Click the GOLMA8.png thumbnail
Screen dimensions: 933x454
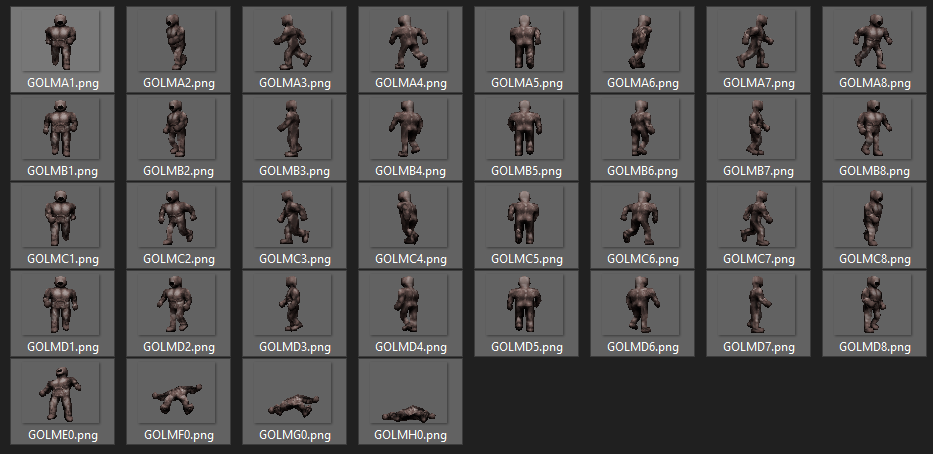[x=873, y=42]
